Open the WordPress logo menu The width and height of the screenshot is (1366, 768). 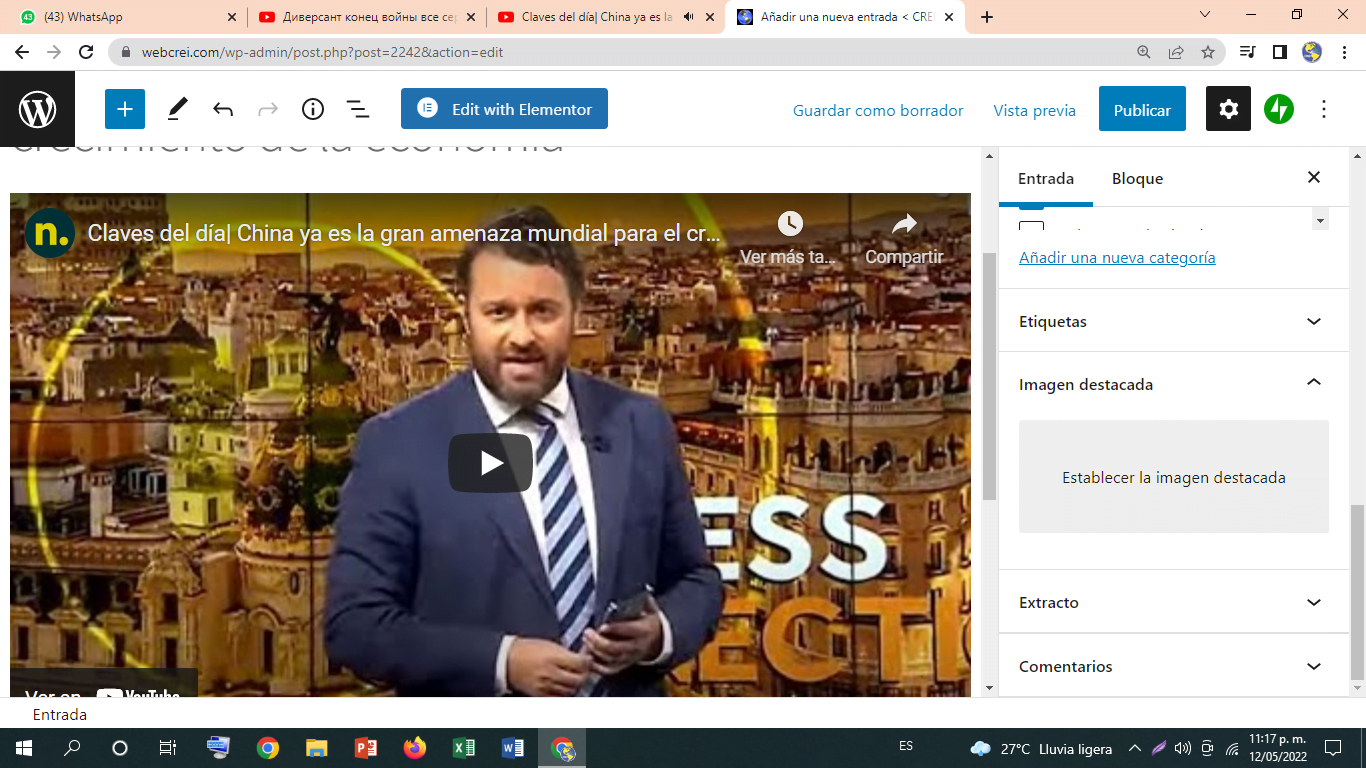pyautogui.click(x=37, y=109)
